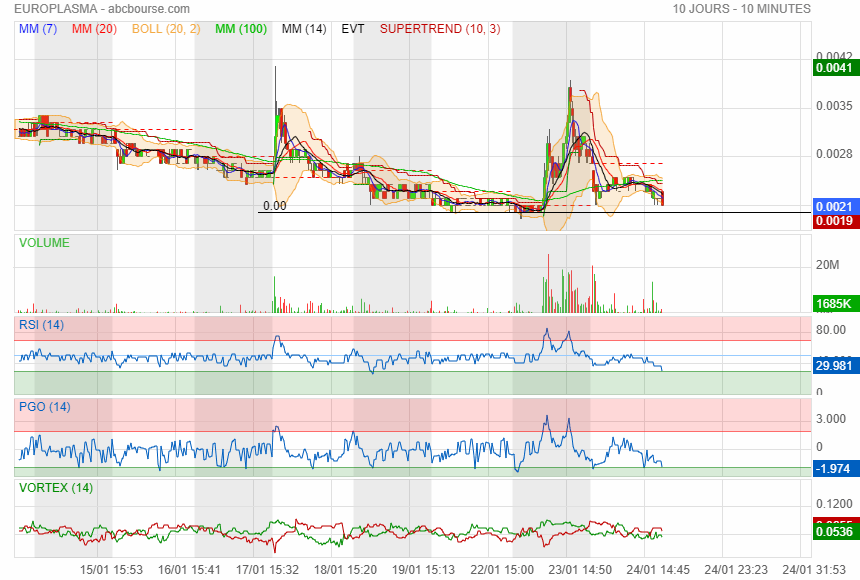860x580 pixels.
Task: Click the 24/01 23:23 date label
Action: tap(736, 570)
